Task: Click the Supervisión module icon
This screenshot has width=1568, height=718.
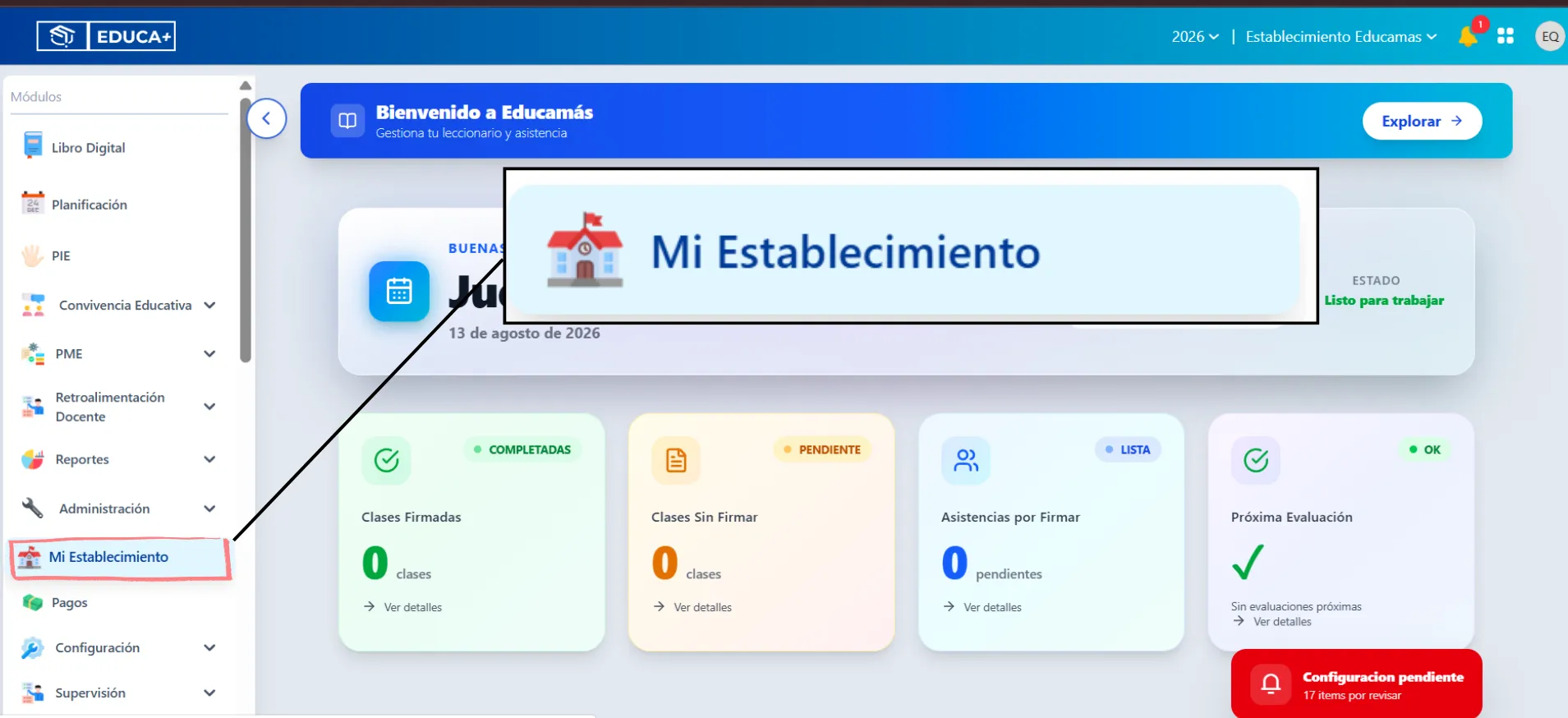Action: [33, 693]
